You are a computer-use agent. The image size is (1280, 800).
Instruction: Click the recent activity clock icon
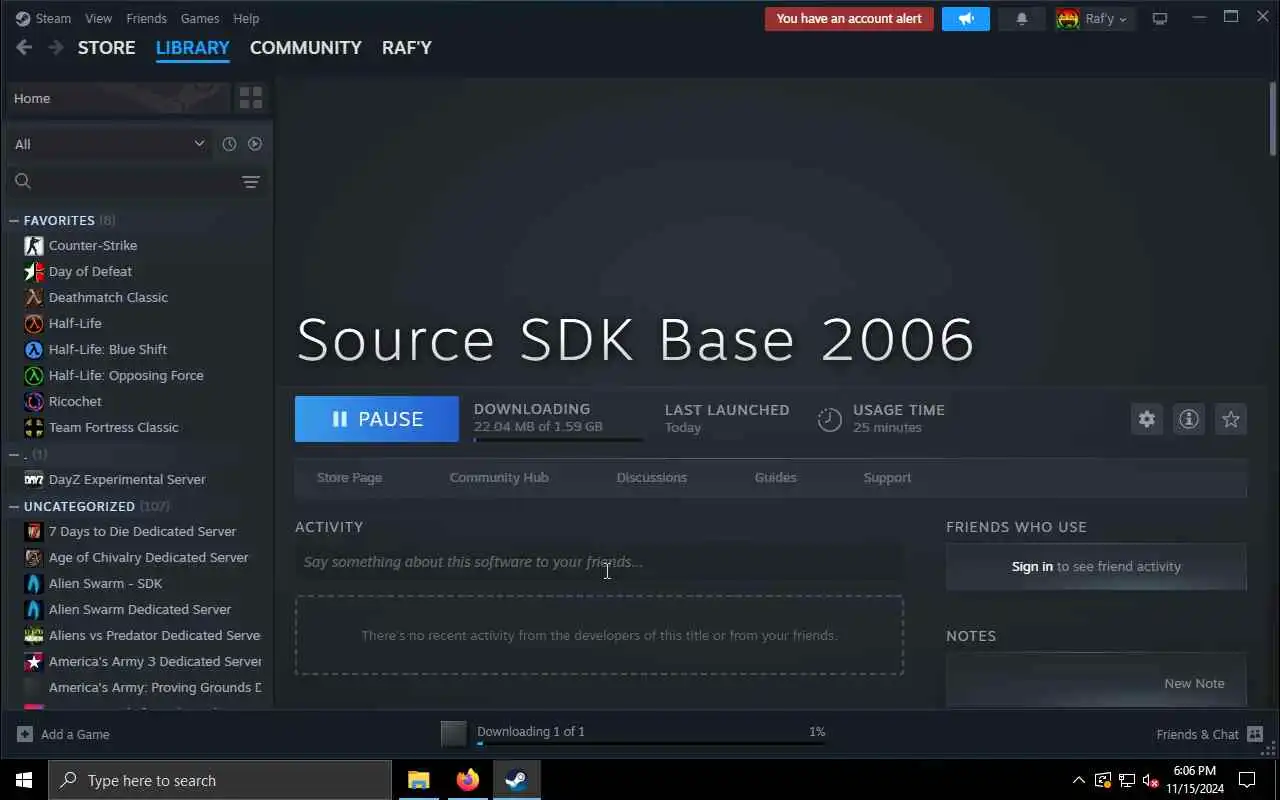point(229,144)
